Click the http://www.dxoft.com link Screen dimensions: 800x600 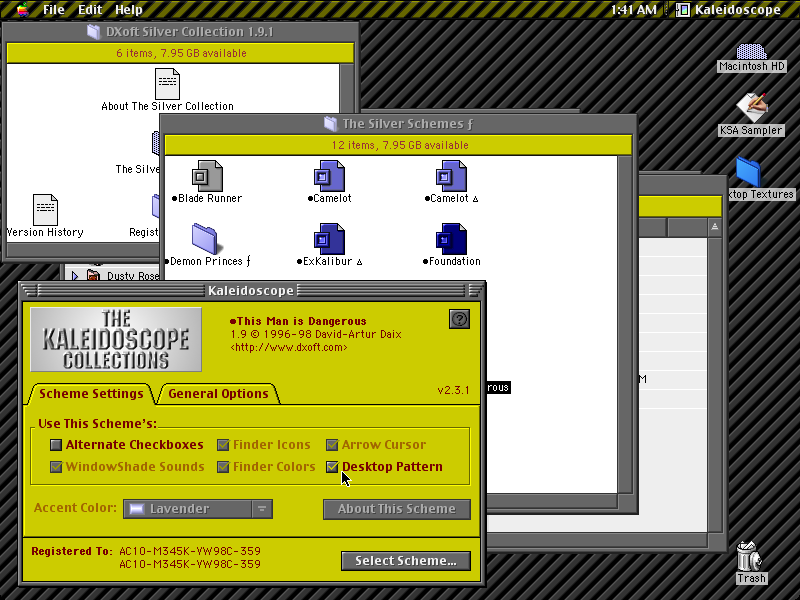coord(289,347)
